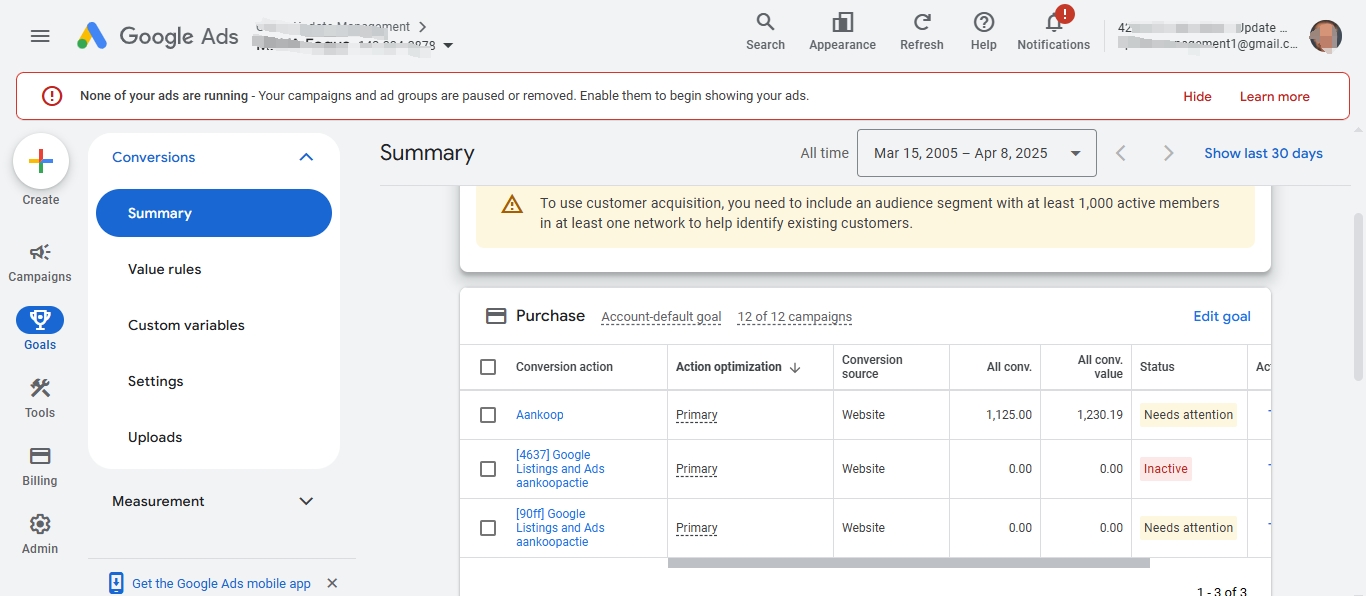Open Appearance settings
The height and width of the screenshot is (596, 1366).
pos(842,31)
